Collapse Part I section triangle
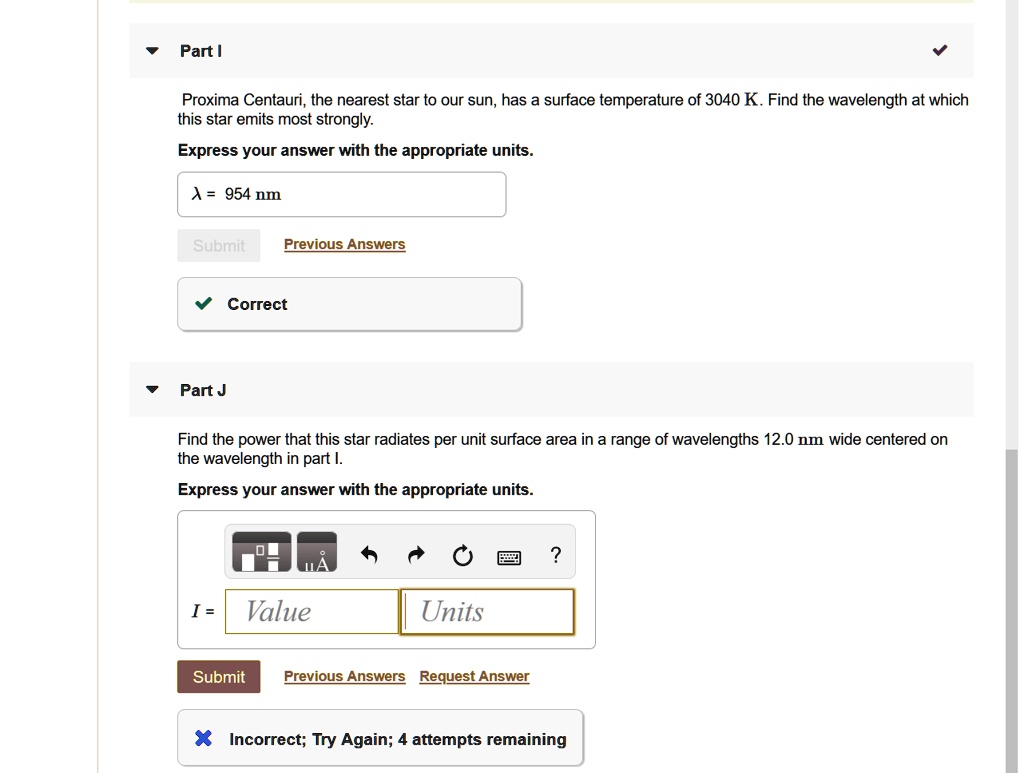The image size is (1024, 773). click(151, 51)
